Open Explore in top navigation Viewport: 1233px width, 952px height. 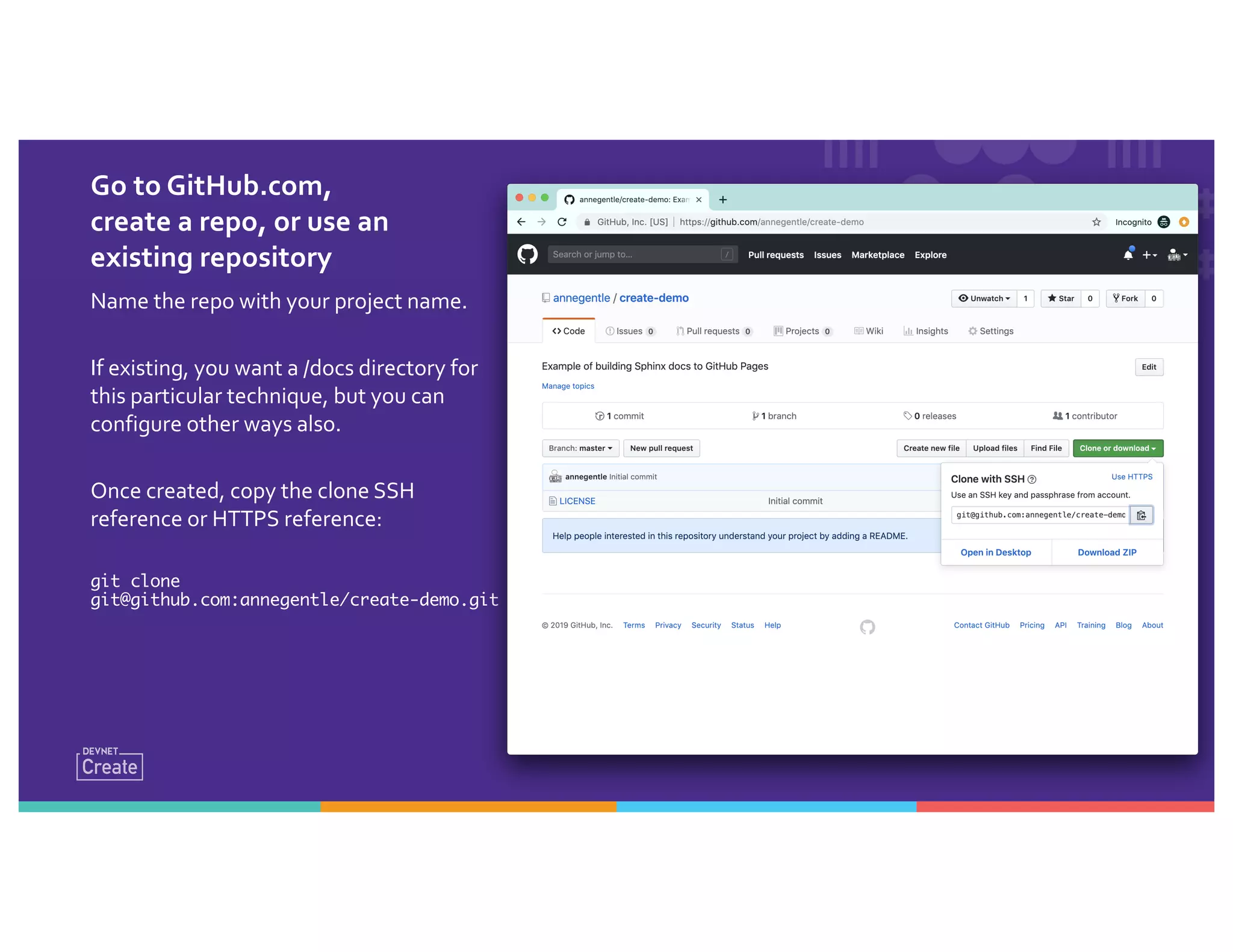pyautogui.click(x=930, y=255)
